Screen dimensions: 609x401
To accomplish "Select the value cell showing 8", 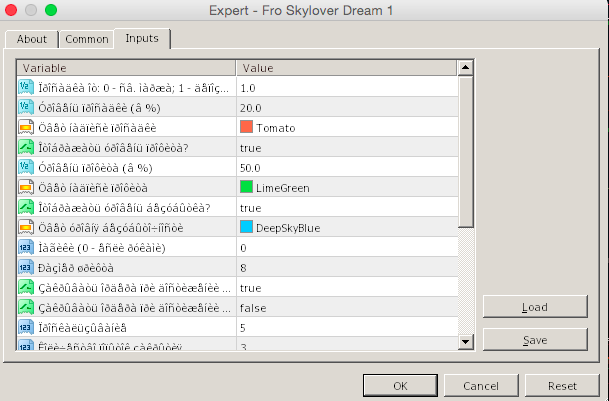I will click(347, 268).
